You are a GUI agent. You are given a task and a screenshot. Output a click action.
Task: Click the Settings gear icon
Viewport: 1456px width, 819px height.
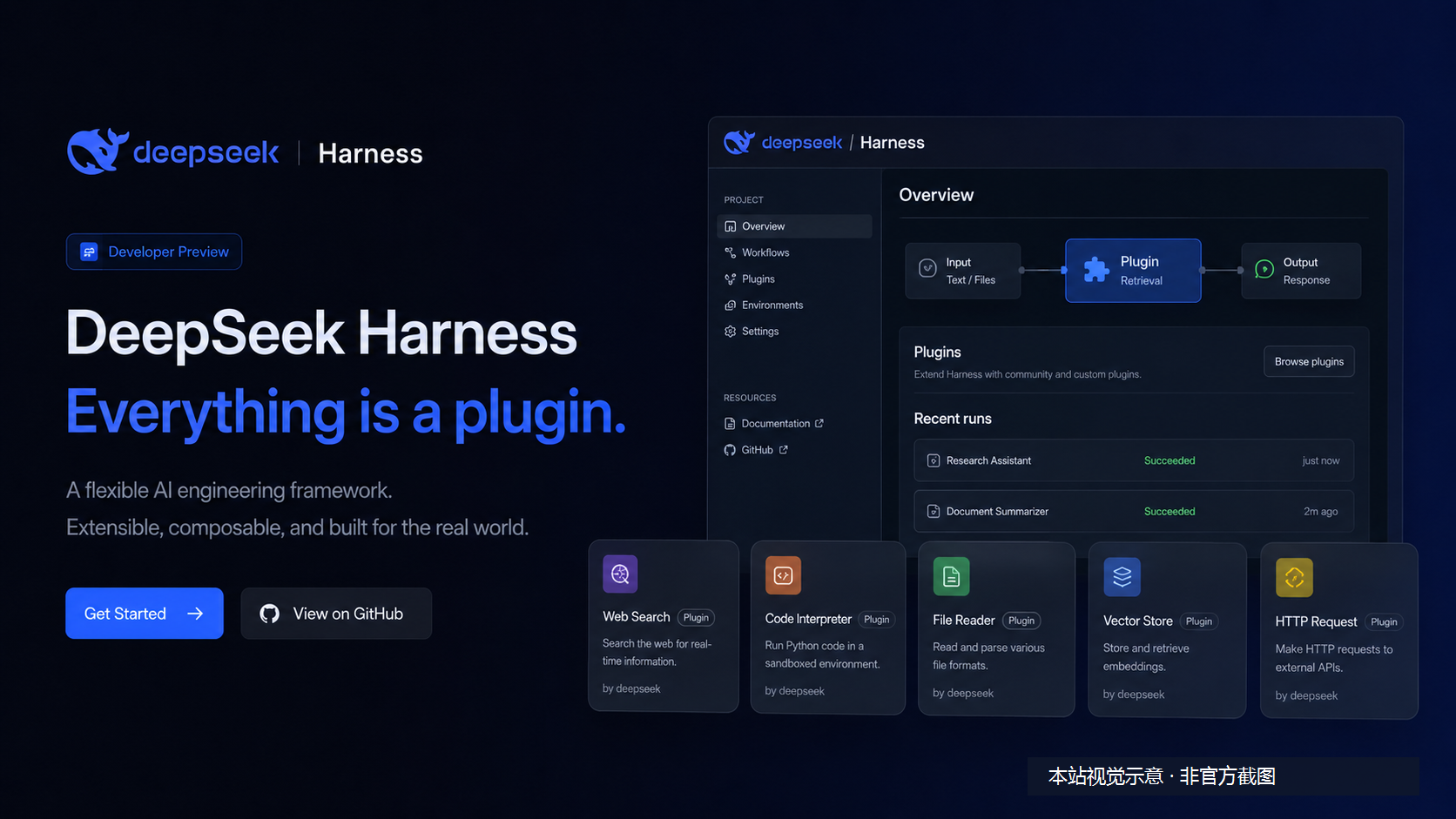(x=731, y=332)
